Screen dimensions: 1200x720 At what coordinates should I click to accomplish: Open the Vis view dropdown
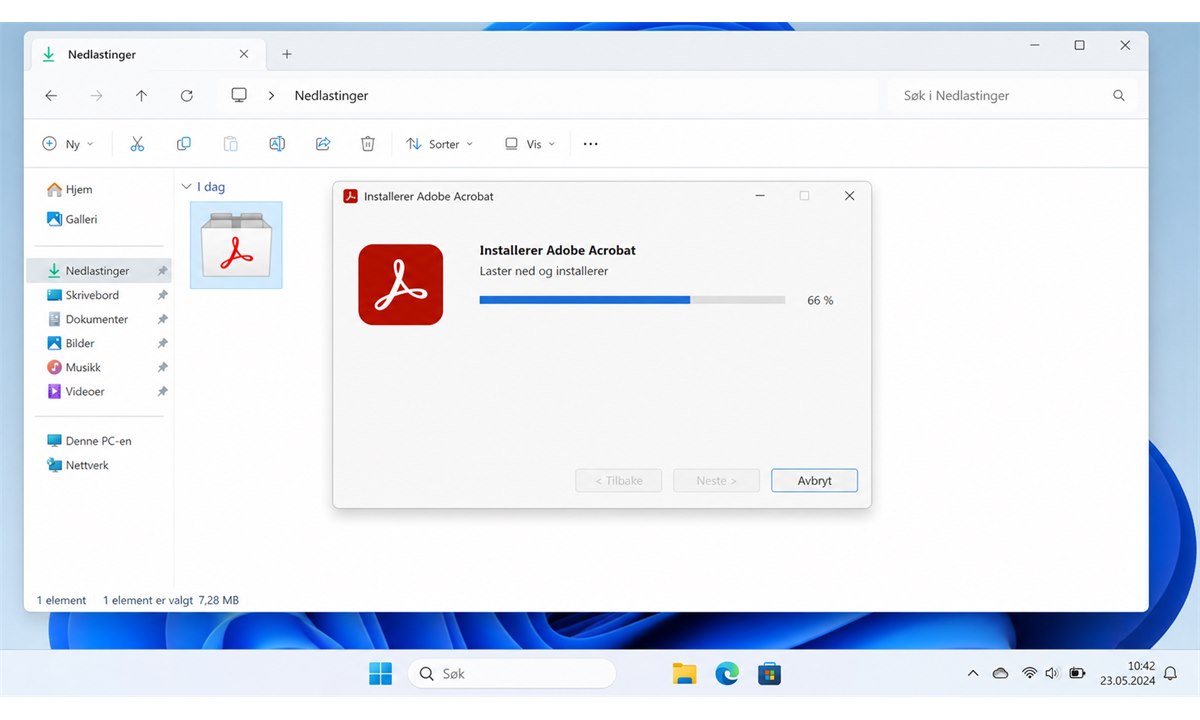click(x=530, y=144)
